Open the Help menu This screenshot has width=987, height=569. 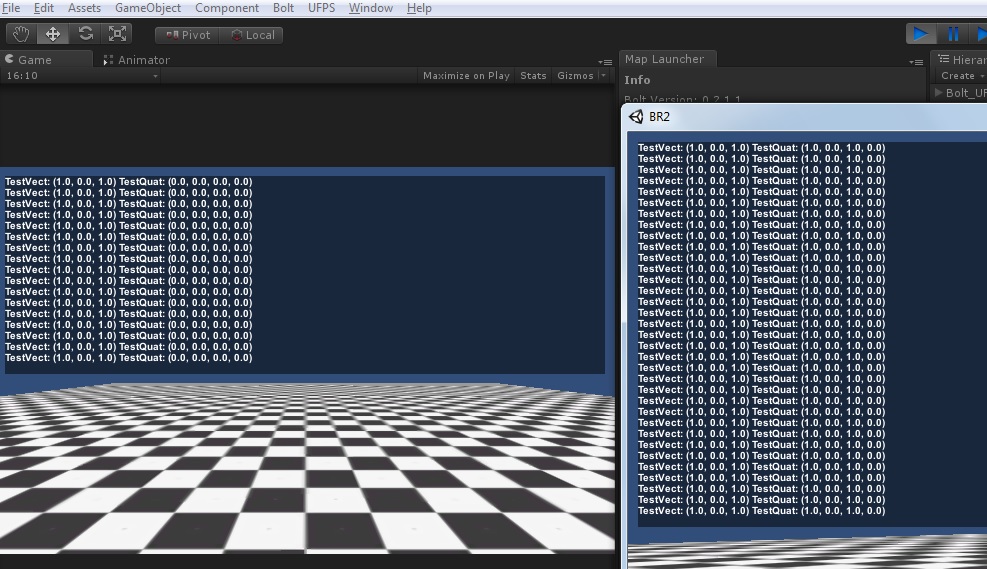(x=419, y=8)
